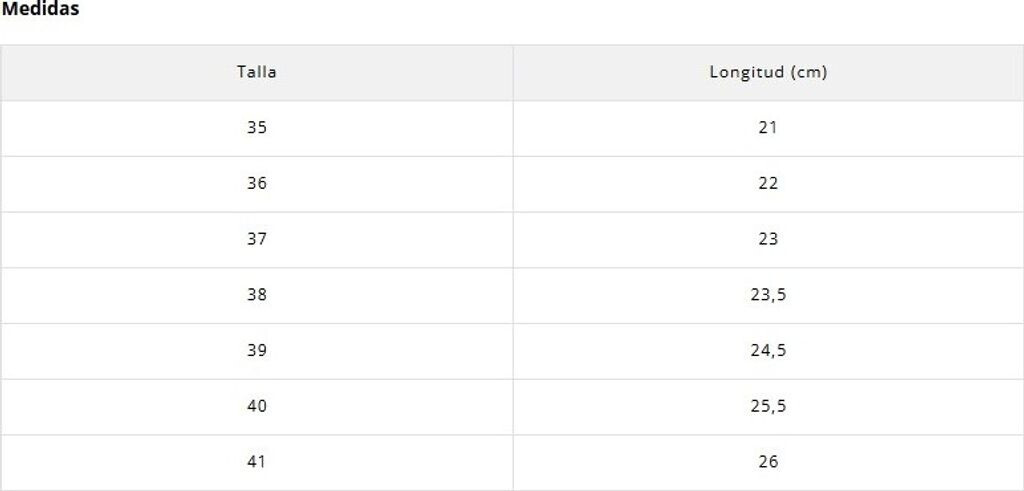
Task: Choose the size 38 cell
Action: [x=257, y=295]
